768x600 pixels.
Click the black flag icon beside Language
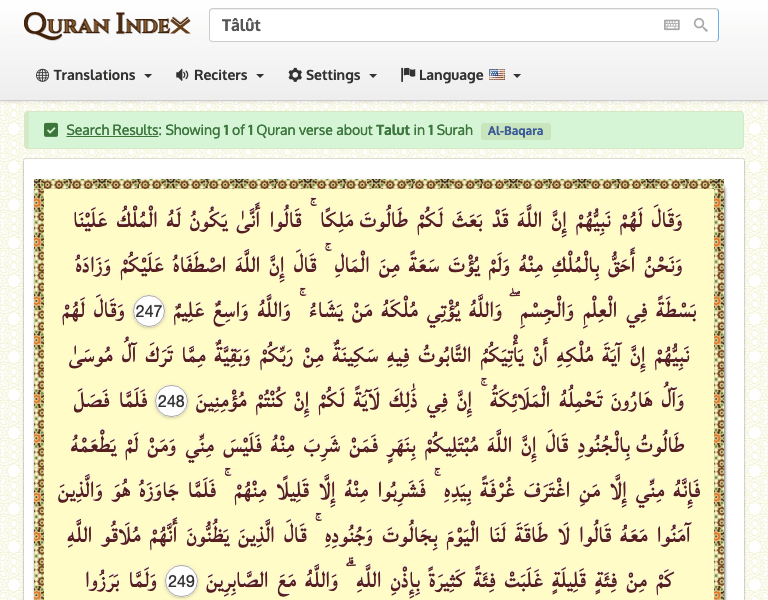(x=407, y=75)
